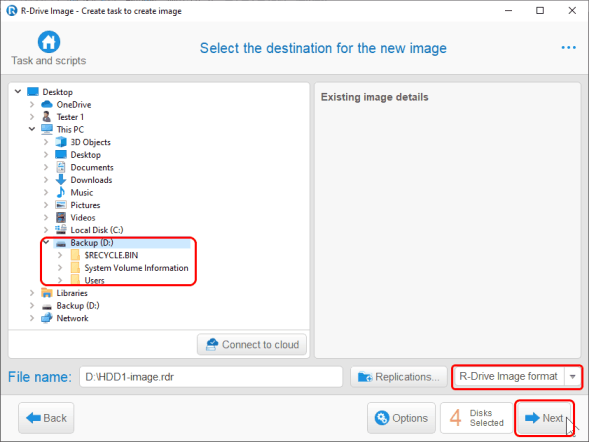Click the File name input field
Image resolution: width=589 pixels, height=442 pixels.
[211, 377]
